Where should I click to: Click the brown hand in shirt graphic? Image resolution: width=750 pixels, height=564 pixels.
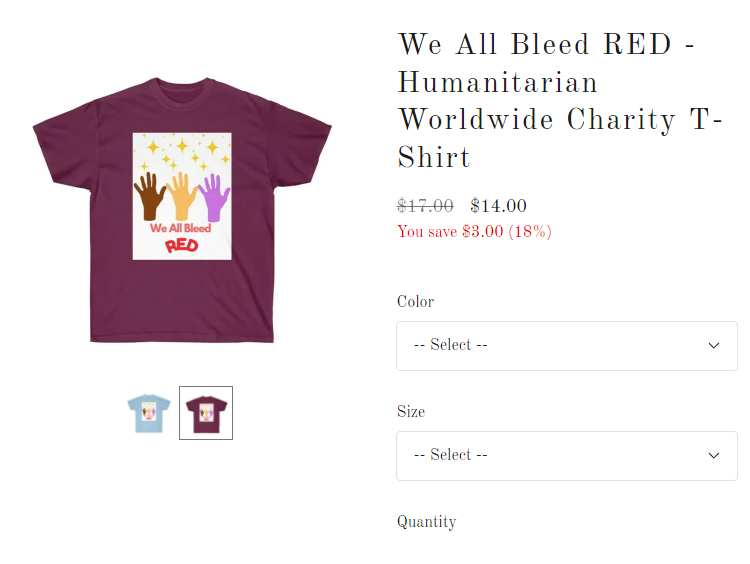click(x=150, y=196)
